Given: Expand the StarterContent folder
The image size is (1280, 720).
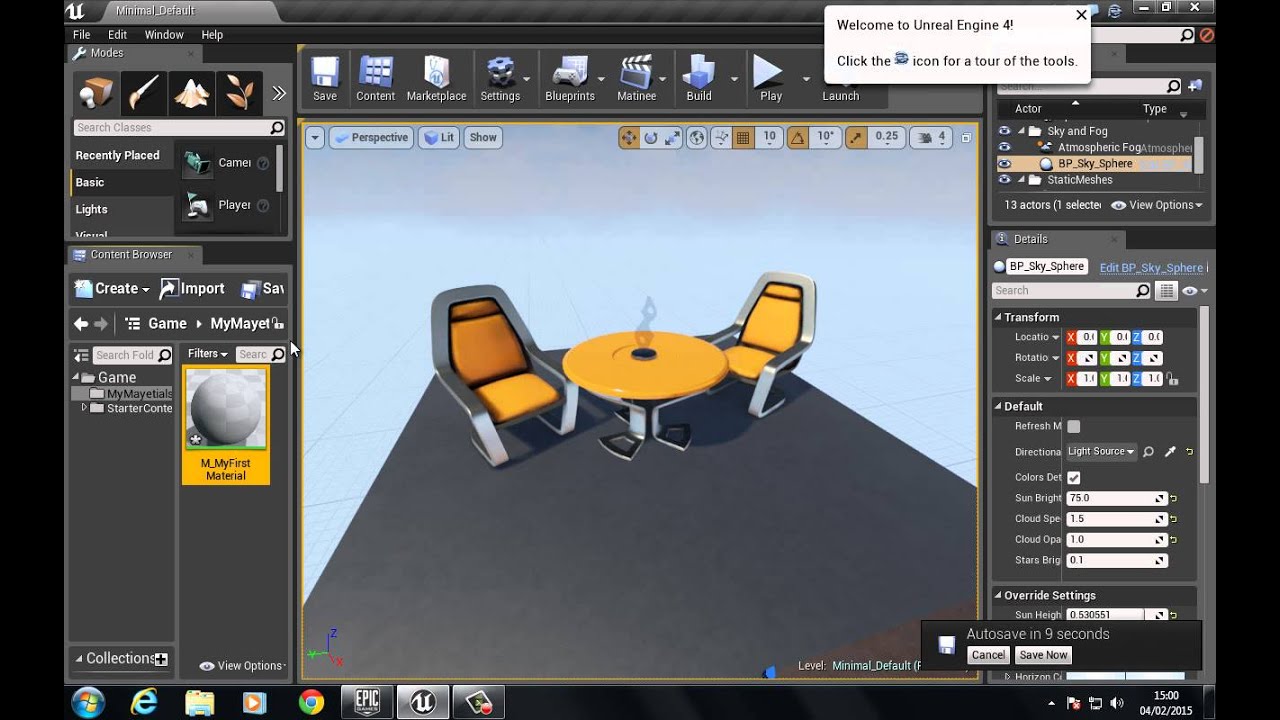Looking at the screenshot, I should coord(84,408).
